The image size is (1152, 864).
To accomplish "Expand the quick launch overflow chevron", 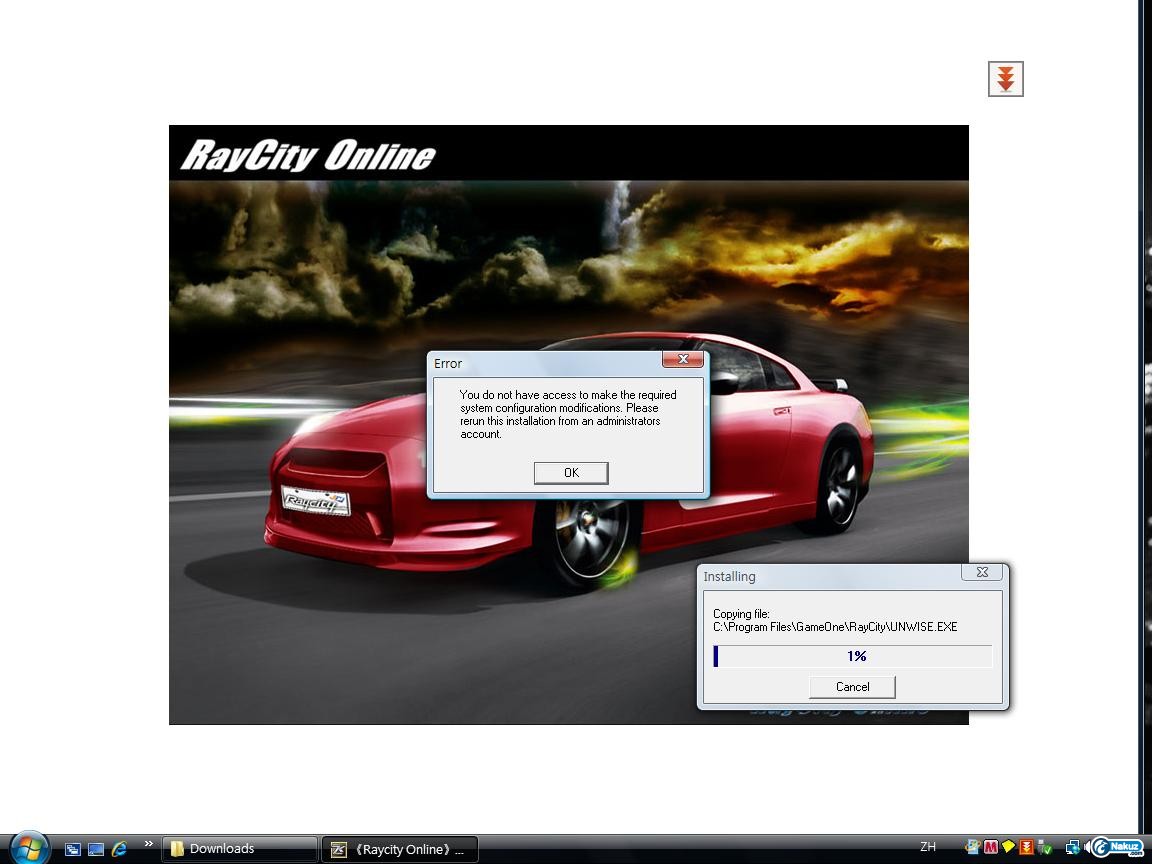I will [x=148, y=844].
